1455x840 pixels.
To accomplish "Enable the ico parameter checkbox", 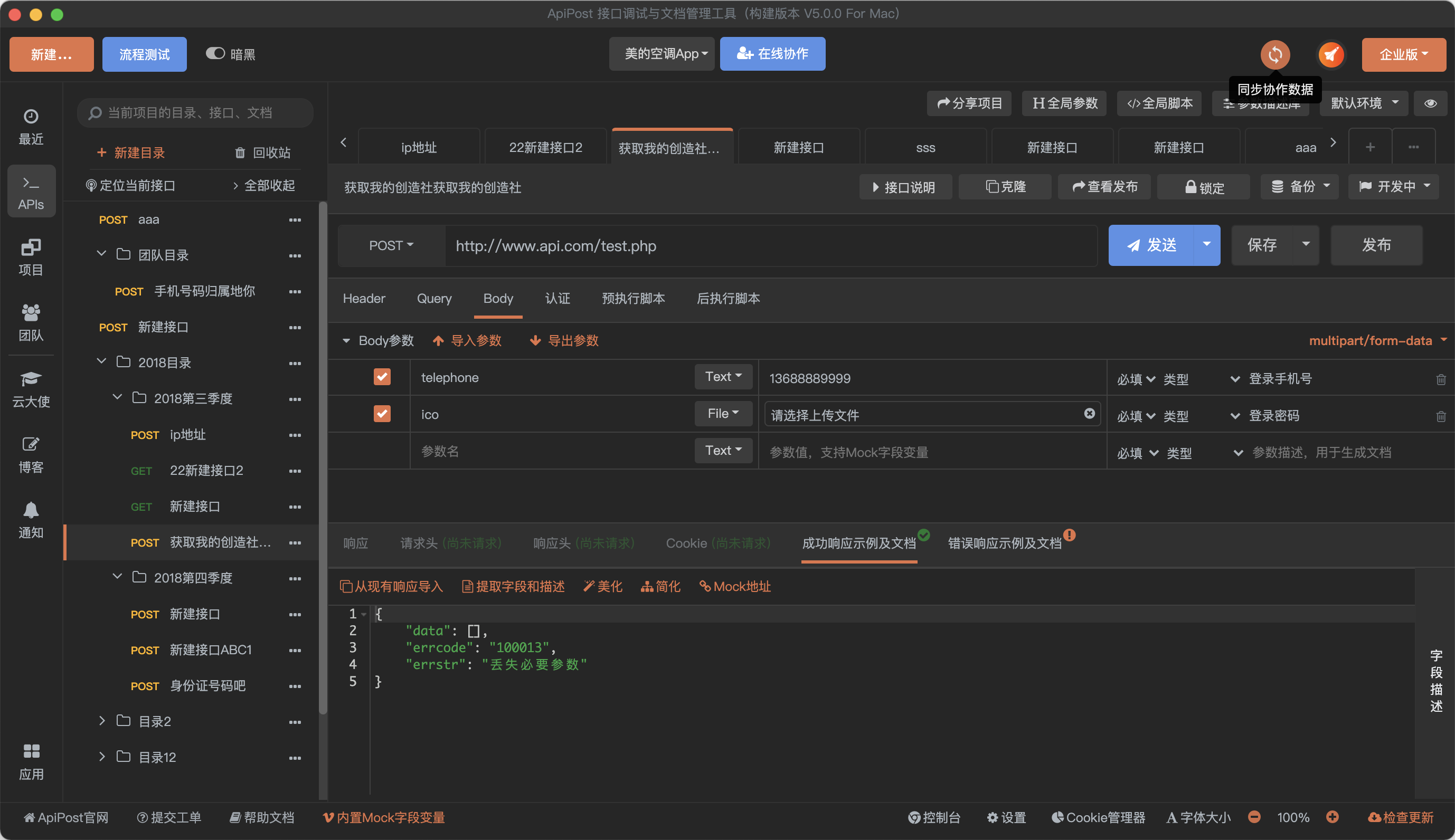I will tap(382, 413).
